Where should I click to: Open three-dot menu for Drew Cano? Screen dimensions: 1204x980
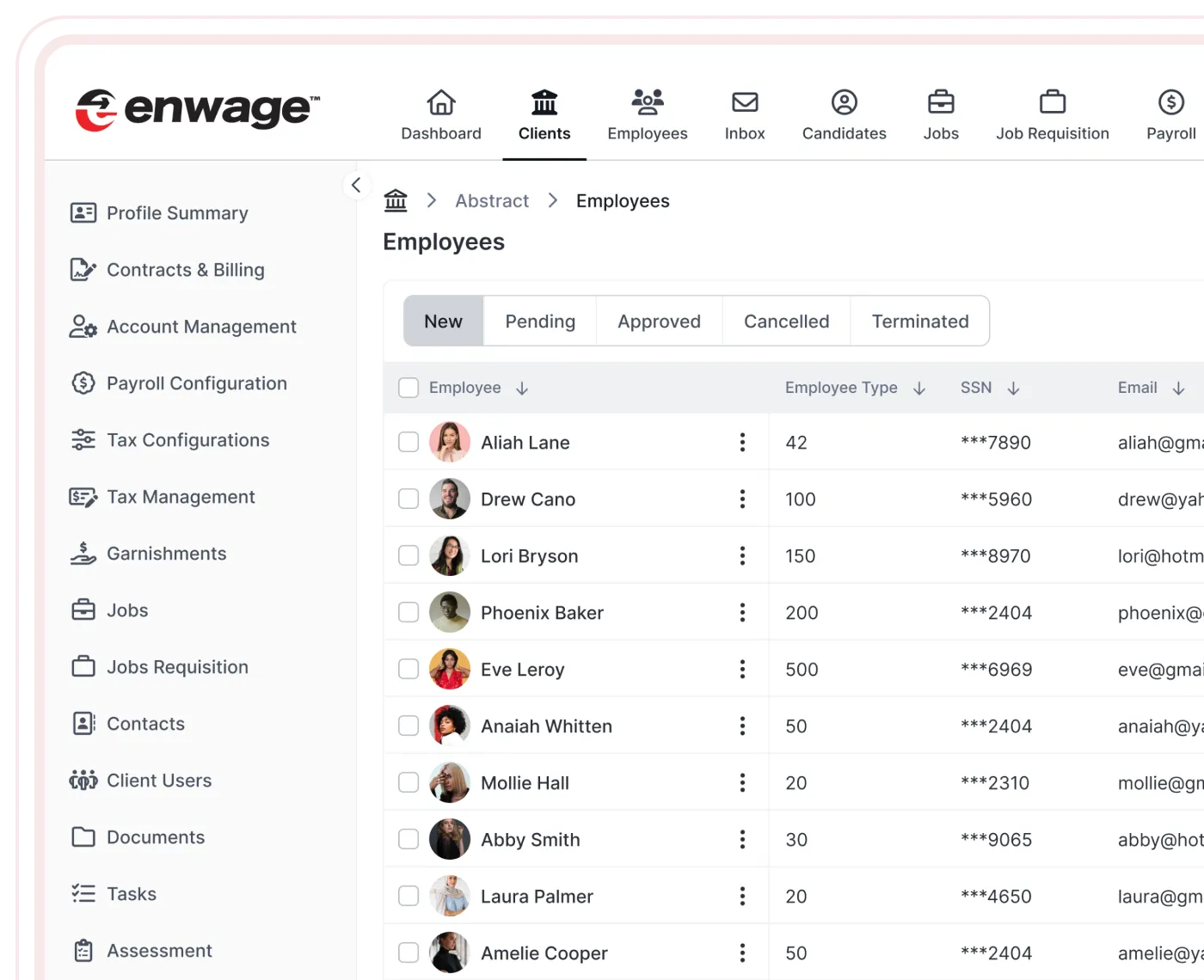[x=742, y=499]
